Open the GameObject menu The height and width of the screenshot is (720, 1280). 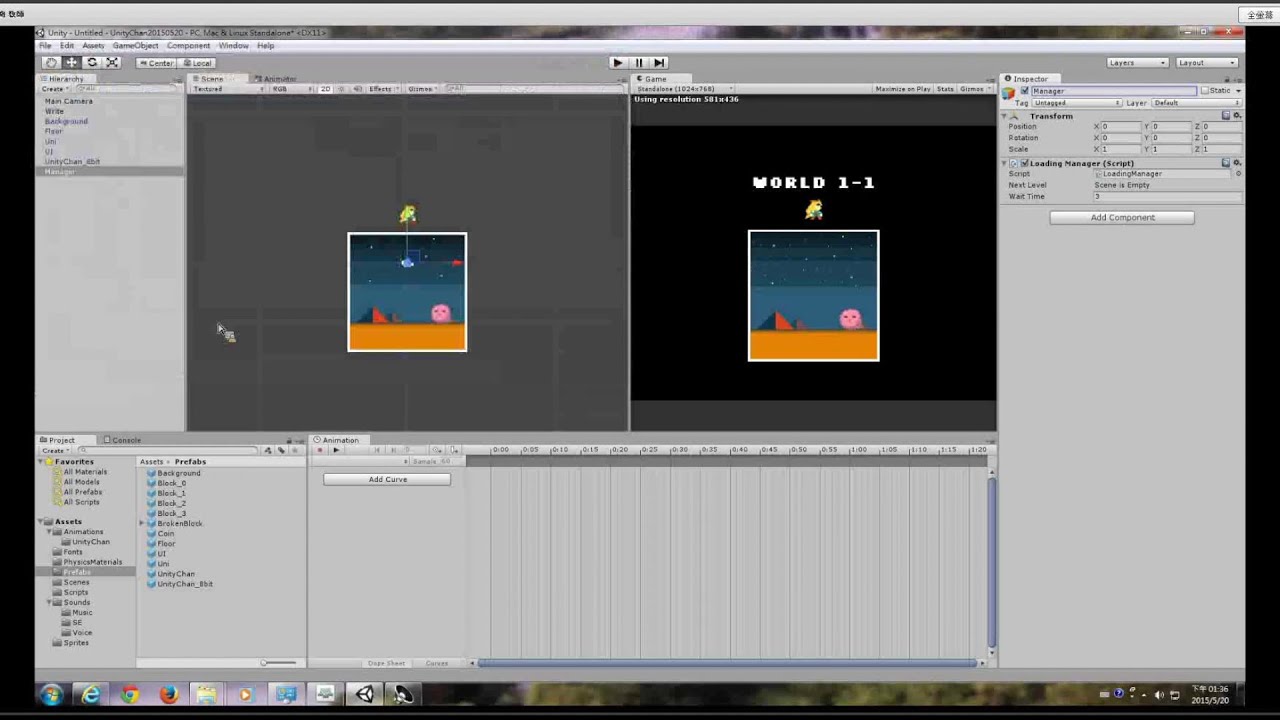135,46
